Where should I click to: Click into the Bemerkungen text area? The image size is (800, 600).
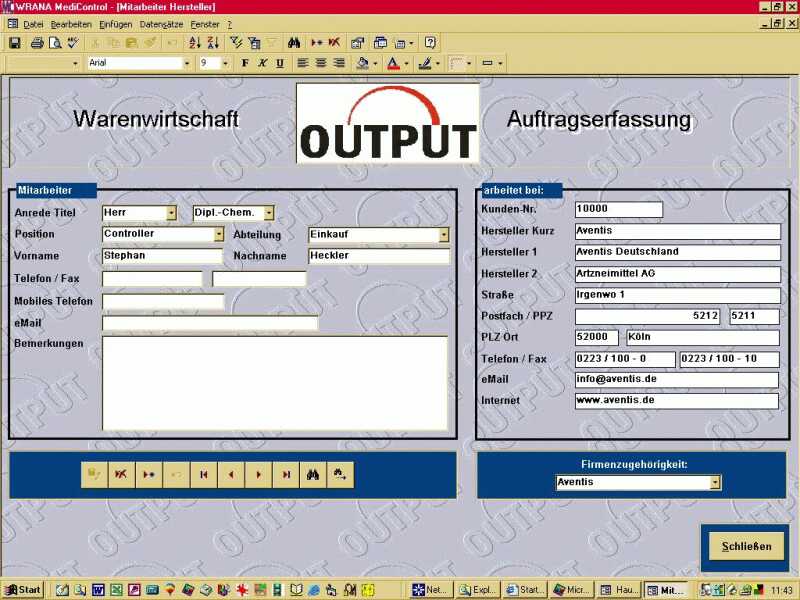[x=275, y=383]
